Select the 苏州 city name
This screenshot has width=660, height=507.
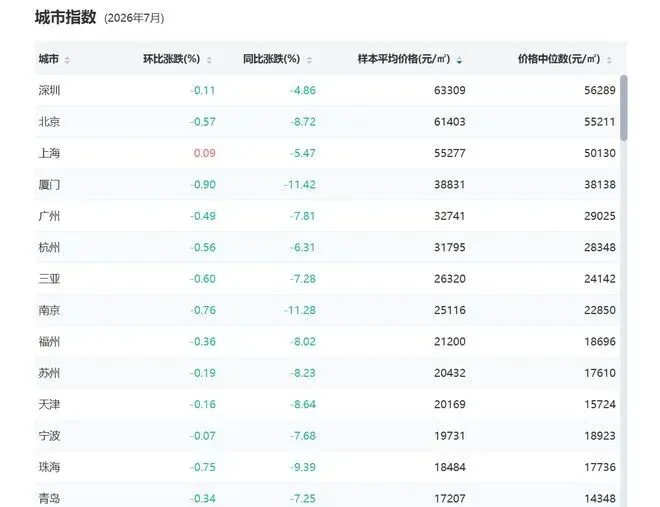click(x=49, y=373)
